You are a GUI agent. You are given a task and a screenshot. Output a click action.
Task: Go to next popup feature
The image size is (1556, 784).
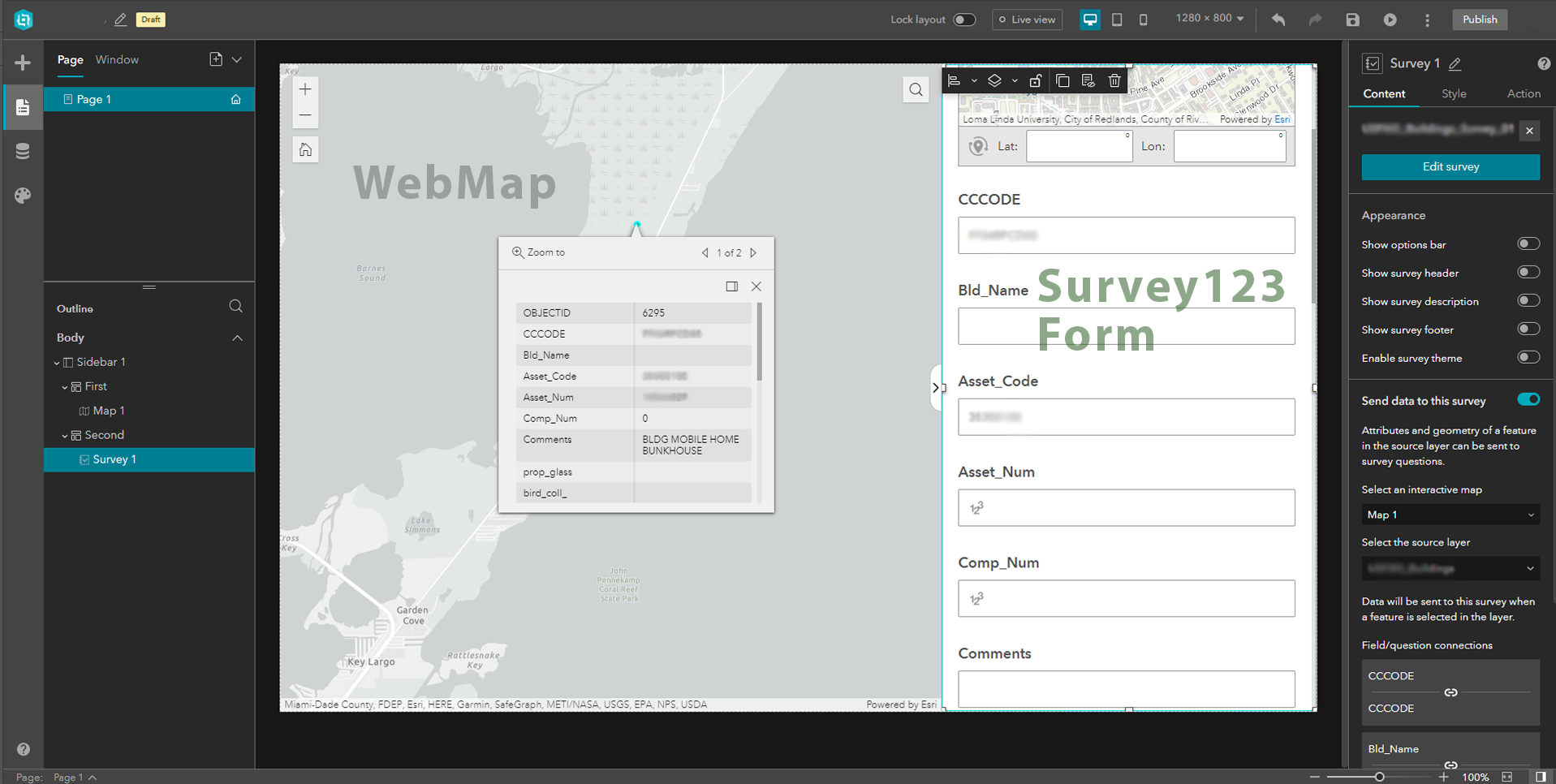click(754, 252)
